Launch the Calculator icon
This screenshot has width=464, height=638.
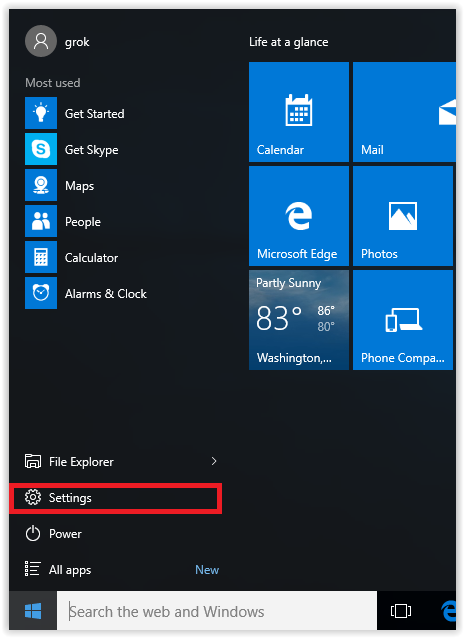[x=41, y=257]
